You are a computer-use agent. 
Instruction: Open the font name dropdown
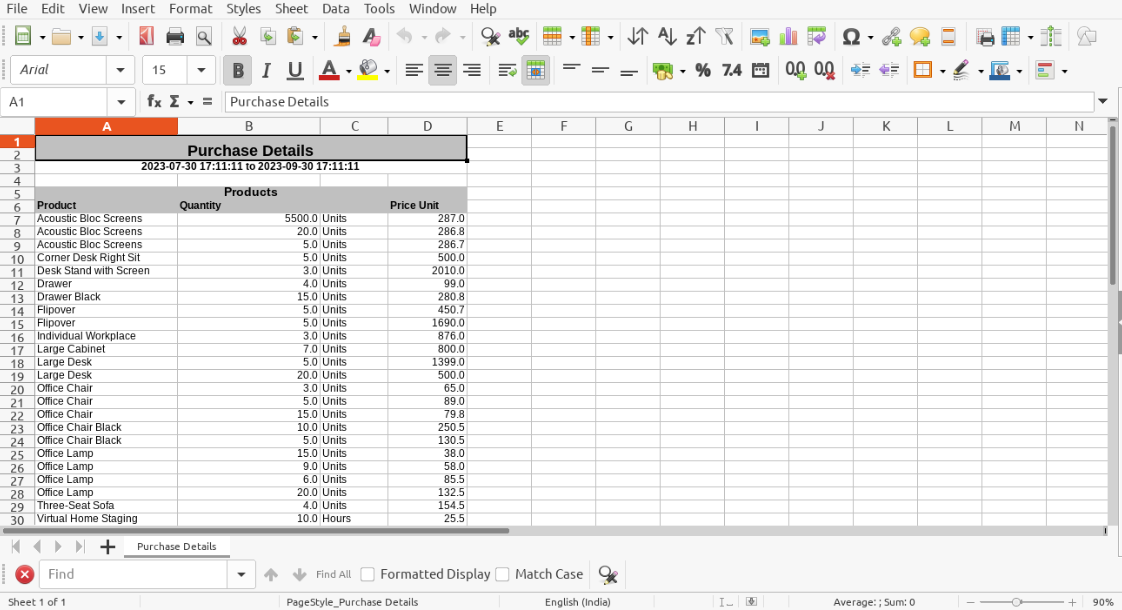click(120, 70)
